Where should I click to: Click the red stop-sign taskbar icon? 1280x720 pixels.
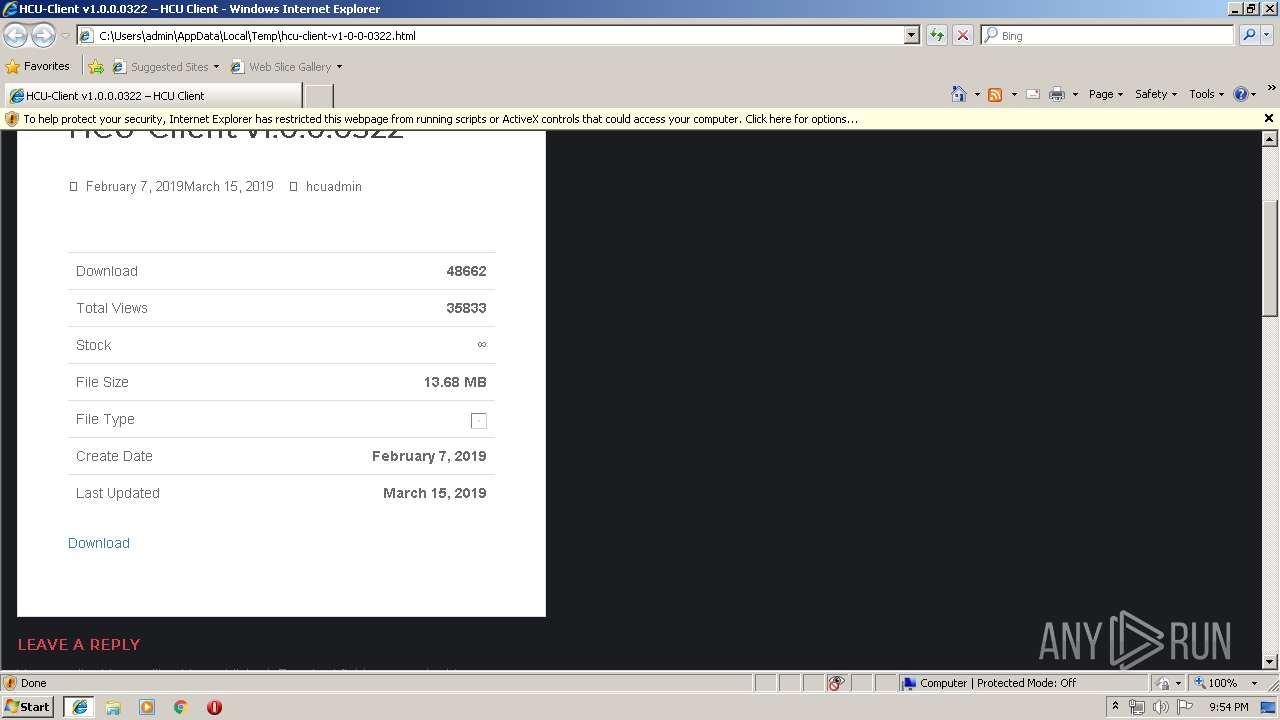pos(214,707)
